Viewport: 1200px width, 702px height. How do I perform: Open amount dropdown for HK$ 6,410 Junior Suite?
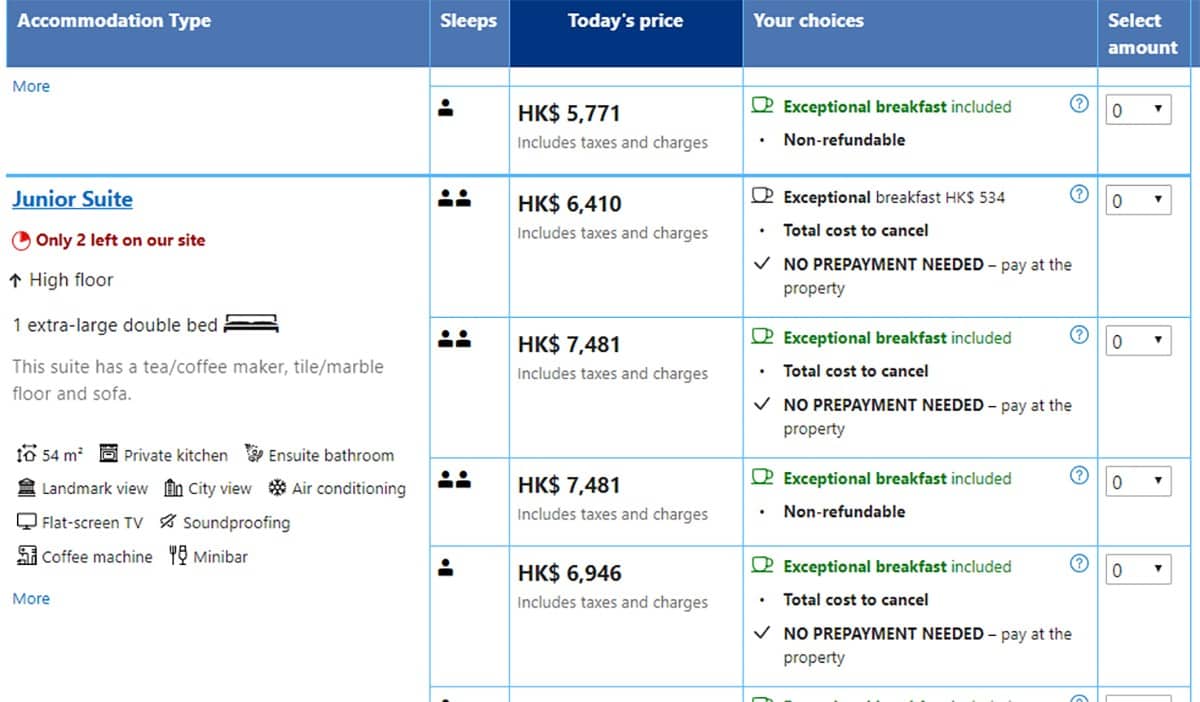pos(1138,200)
